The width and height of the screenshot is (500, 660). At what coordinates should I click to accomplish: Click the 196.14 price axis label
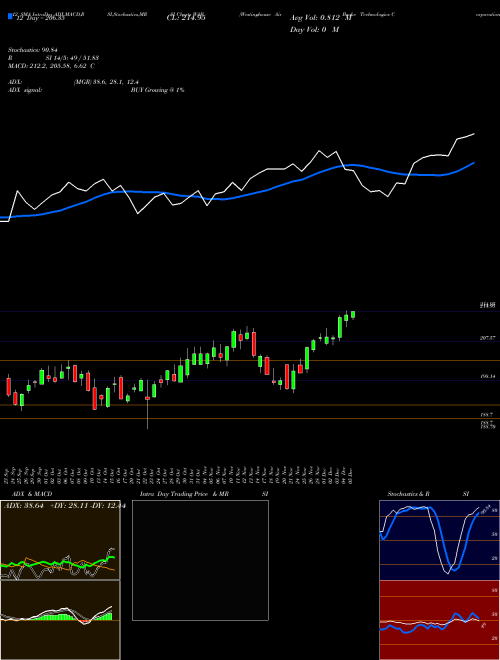point(487,377)
